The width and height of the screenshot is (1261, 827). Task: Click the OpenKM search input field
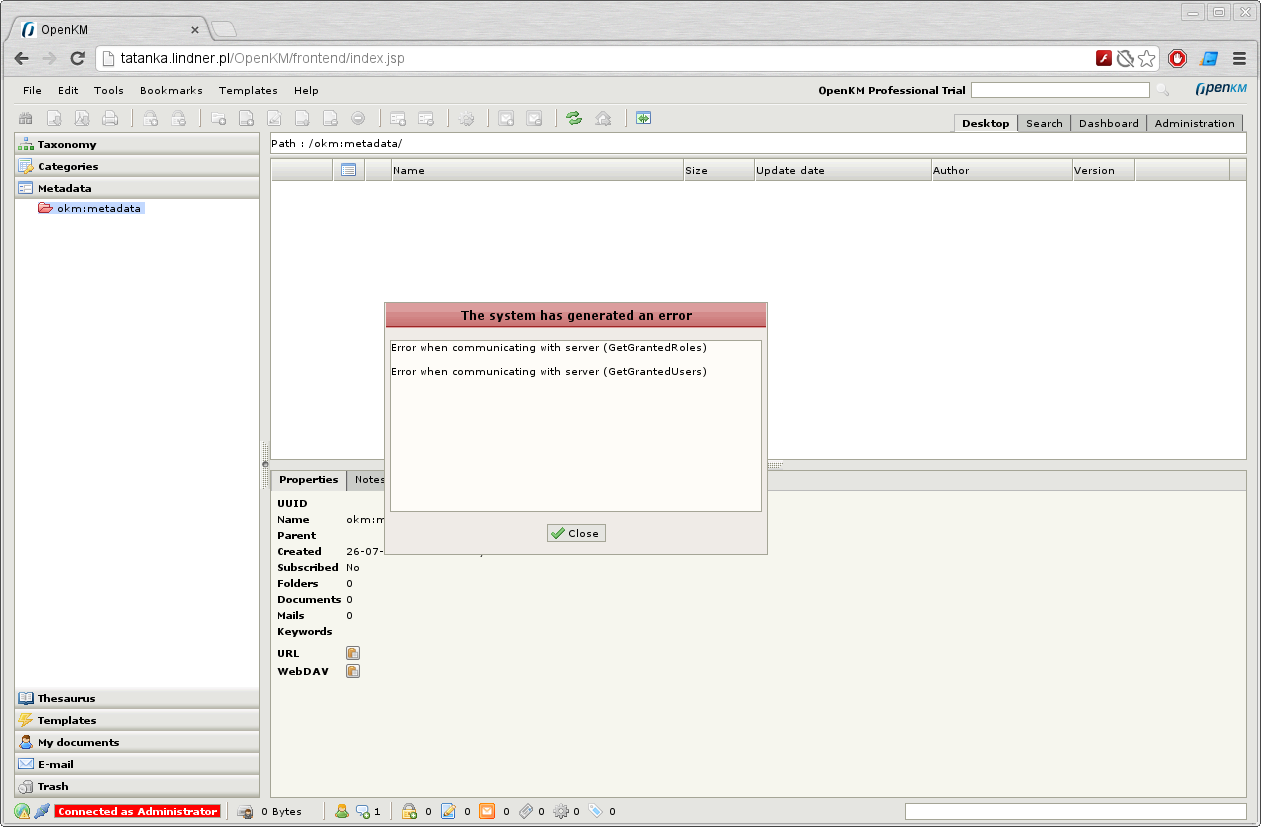click(1060, 90)
